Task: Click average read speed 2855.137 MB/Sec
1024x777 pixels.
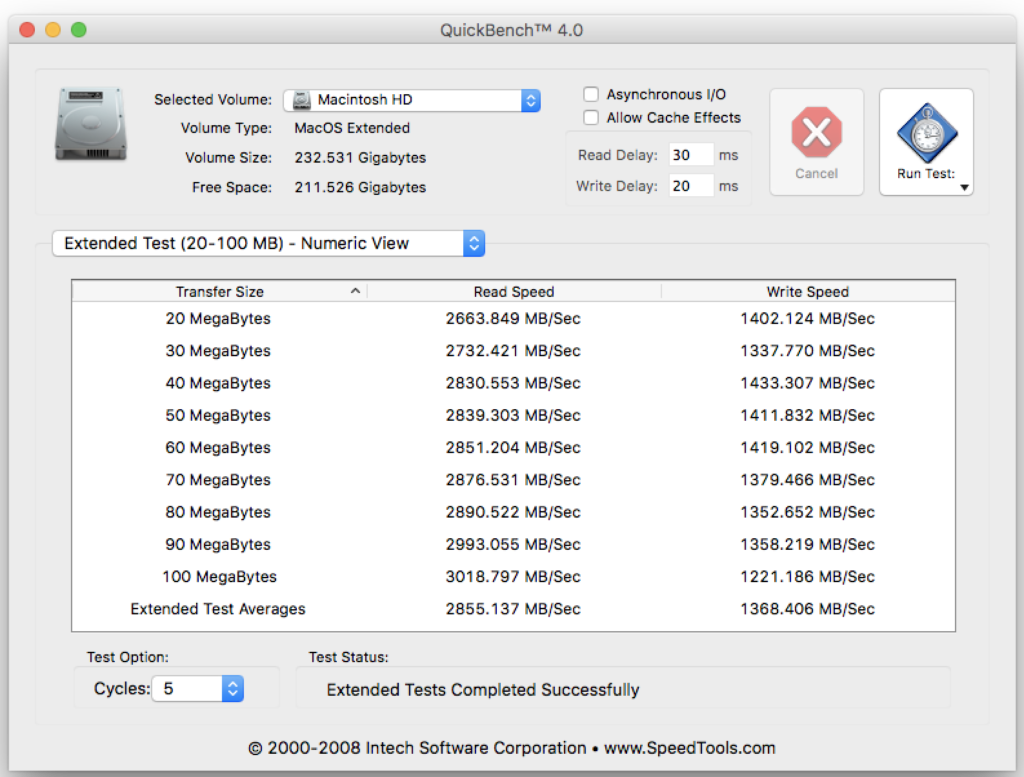Action: (x=513, y=609)
